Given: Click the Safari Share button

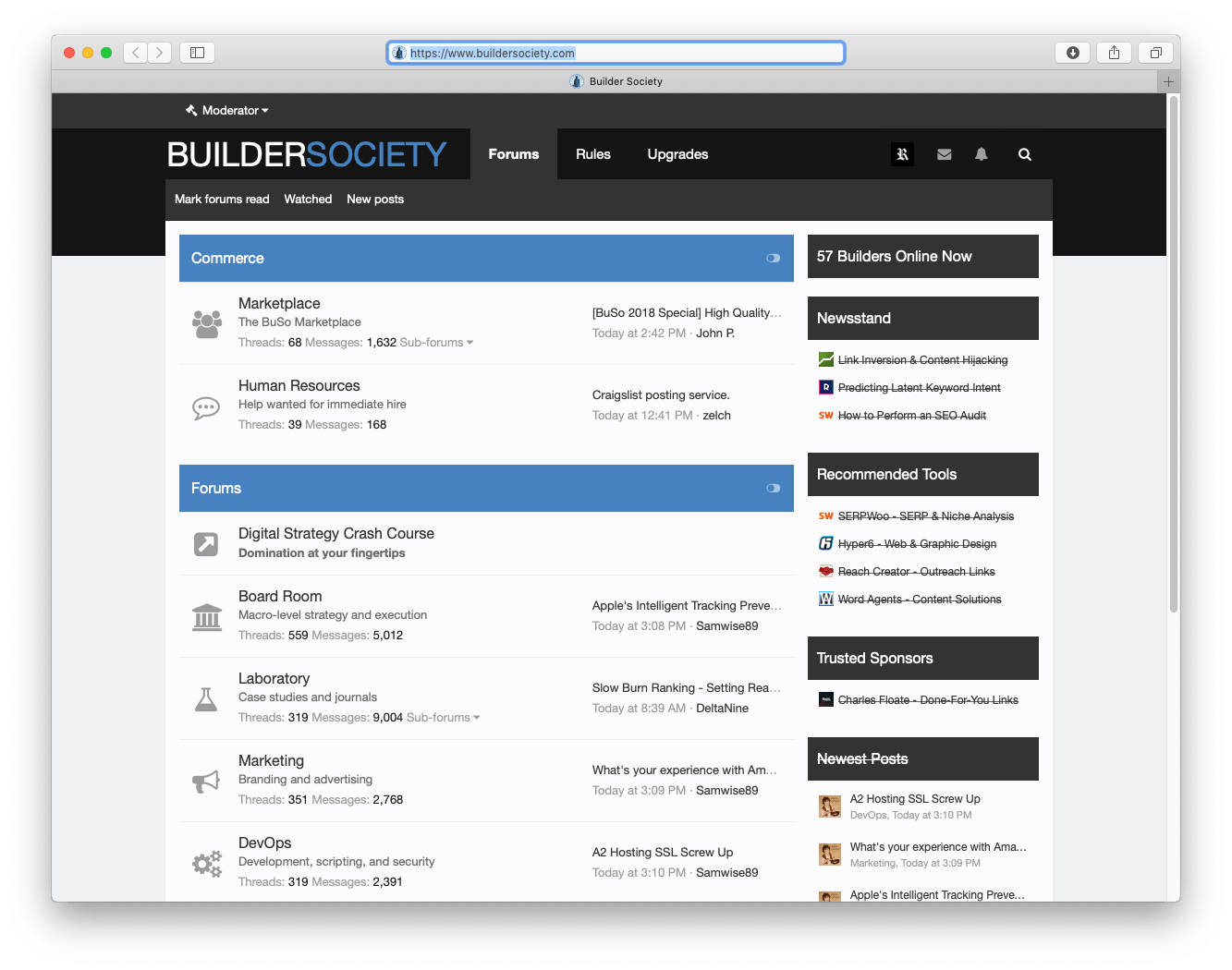Looking at the screenshot, I should pos(1114,53).
